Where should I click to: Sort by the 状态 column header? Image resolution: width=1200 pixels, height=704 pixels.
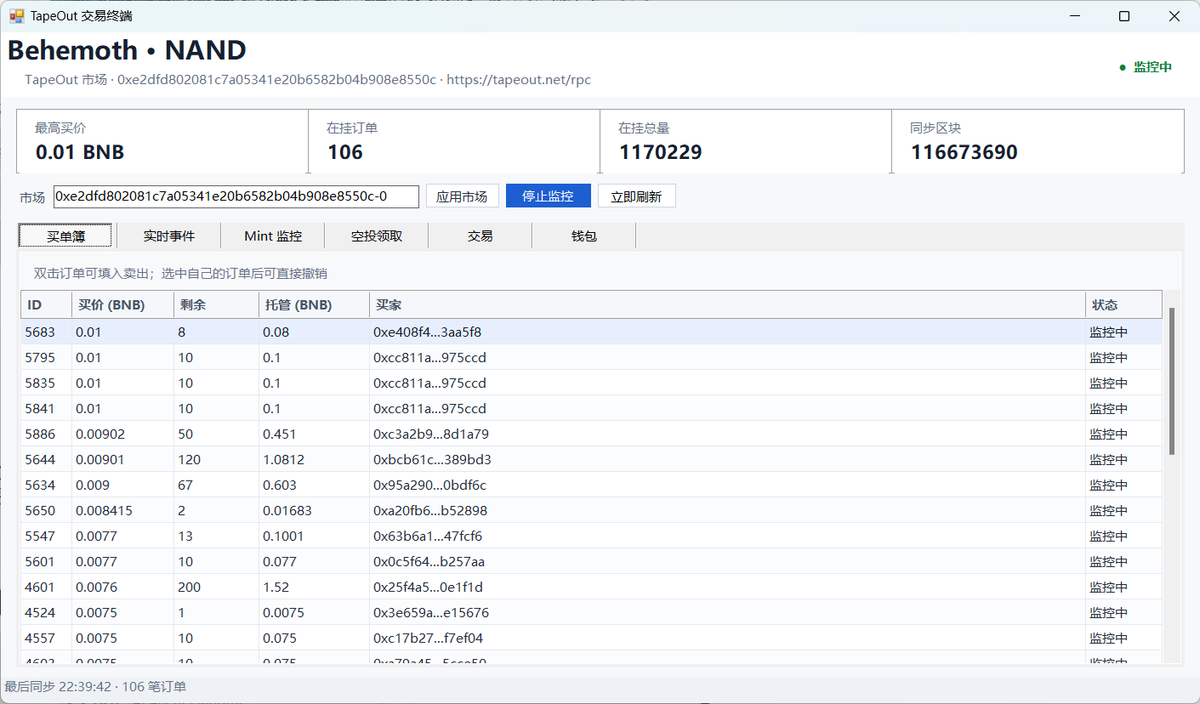(1124, 305)
